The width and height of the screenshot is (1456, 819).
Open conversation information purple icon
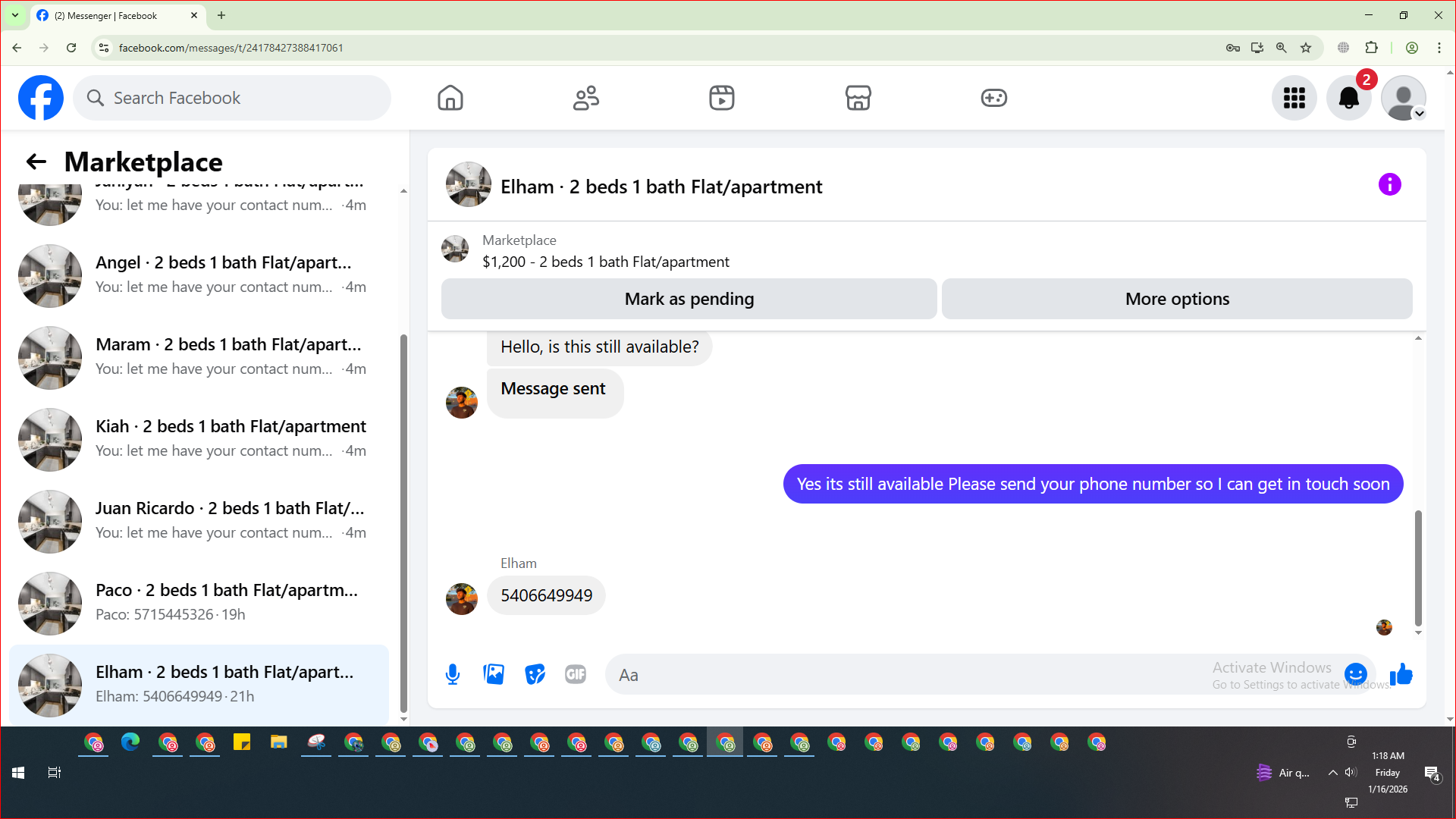(1389, 184)
